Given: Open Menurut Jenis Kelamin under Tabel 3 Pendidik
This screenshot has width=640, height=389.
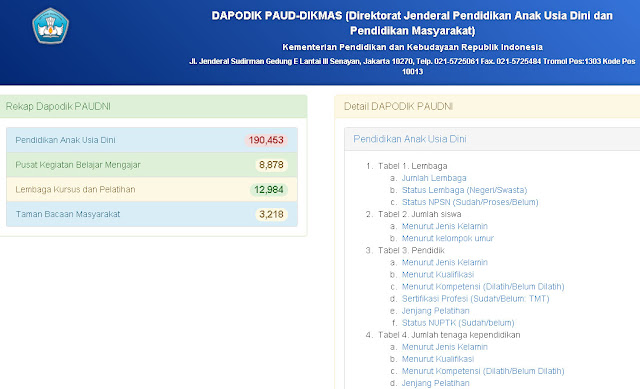Looking at the screenshot, I should (x=444, y=262).
